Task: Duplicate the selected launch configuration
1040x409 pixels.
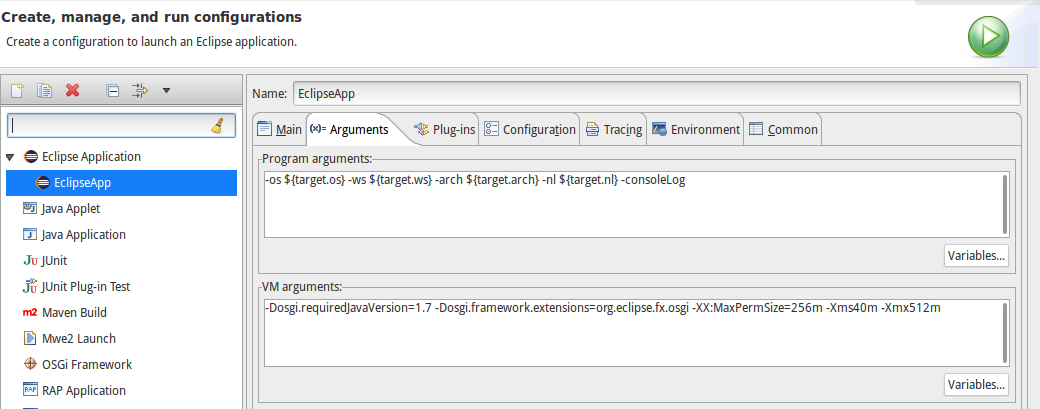Action: (44, 90)
